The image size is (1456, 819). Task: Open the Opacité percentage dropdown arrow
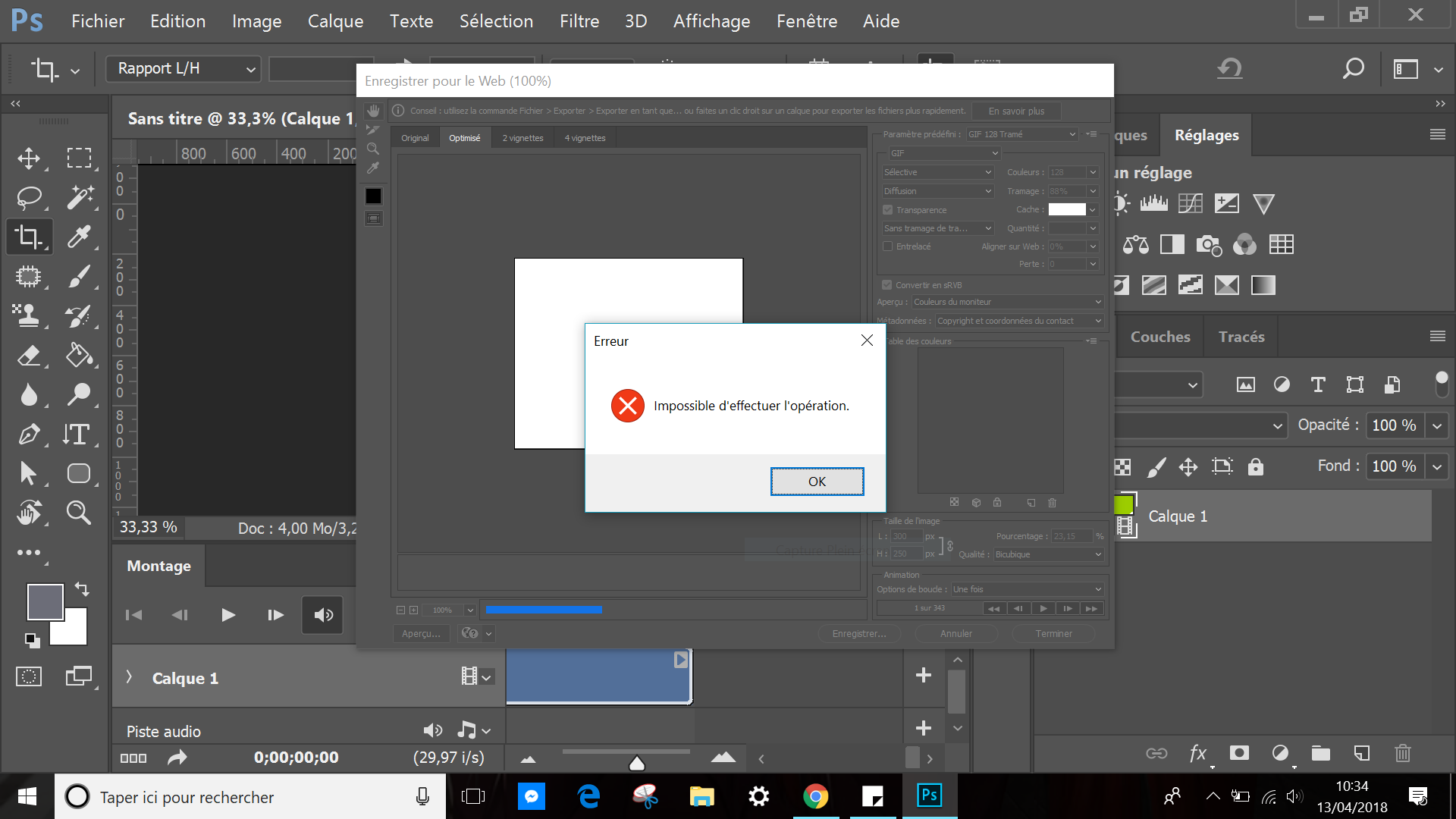click(x=1437, y=425)
